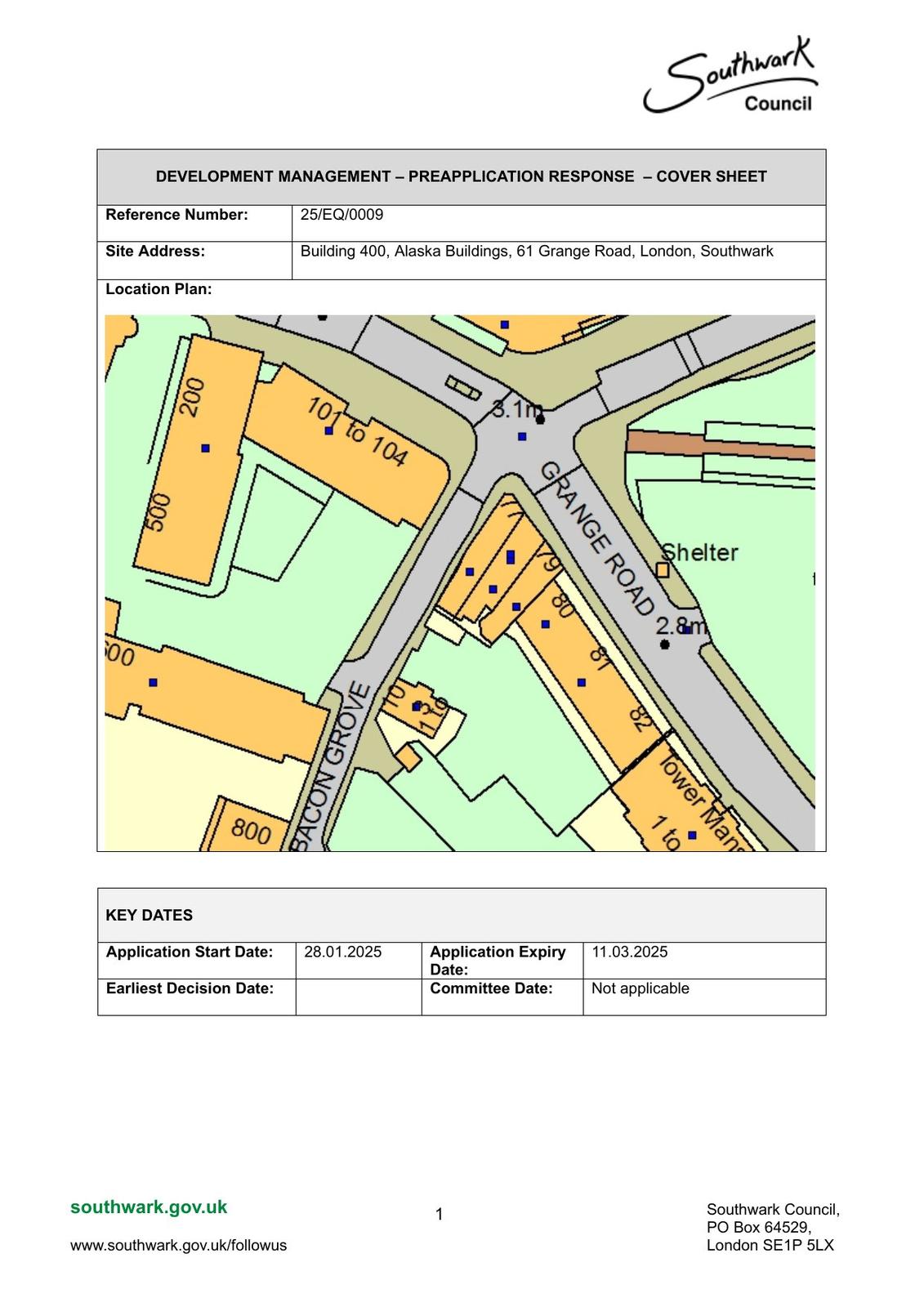This screenshot has width=924, height=1307.
Task: Click the orange Shelter symbol on the map
Action: (663, 569)
